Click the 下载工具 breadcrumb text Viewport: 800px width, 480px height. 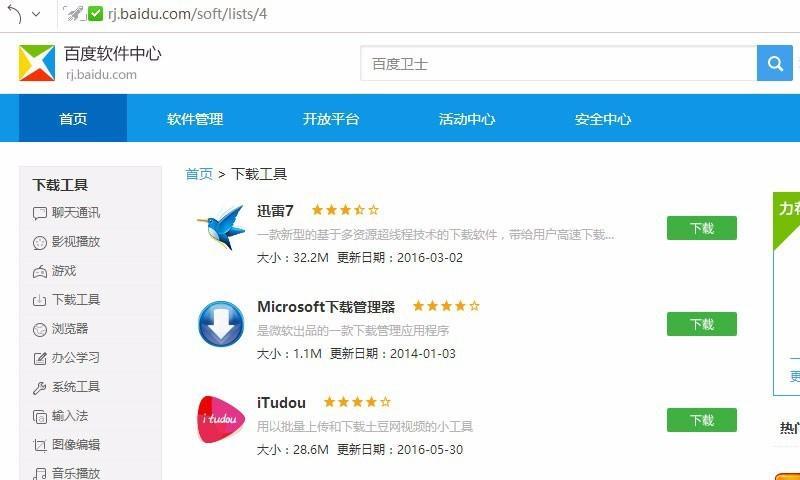point(259,174)
